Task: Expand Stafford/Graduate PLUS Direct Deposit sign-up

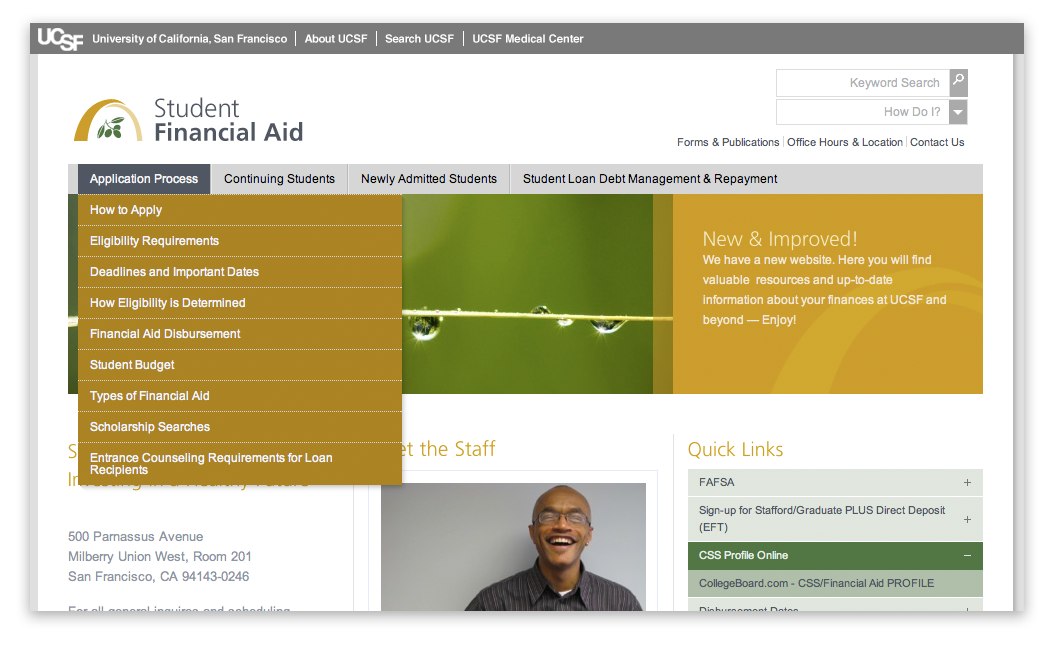Action: (x=966, y=519)
